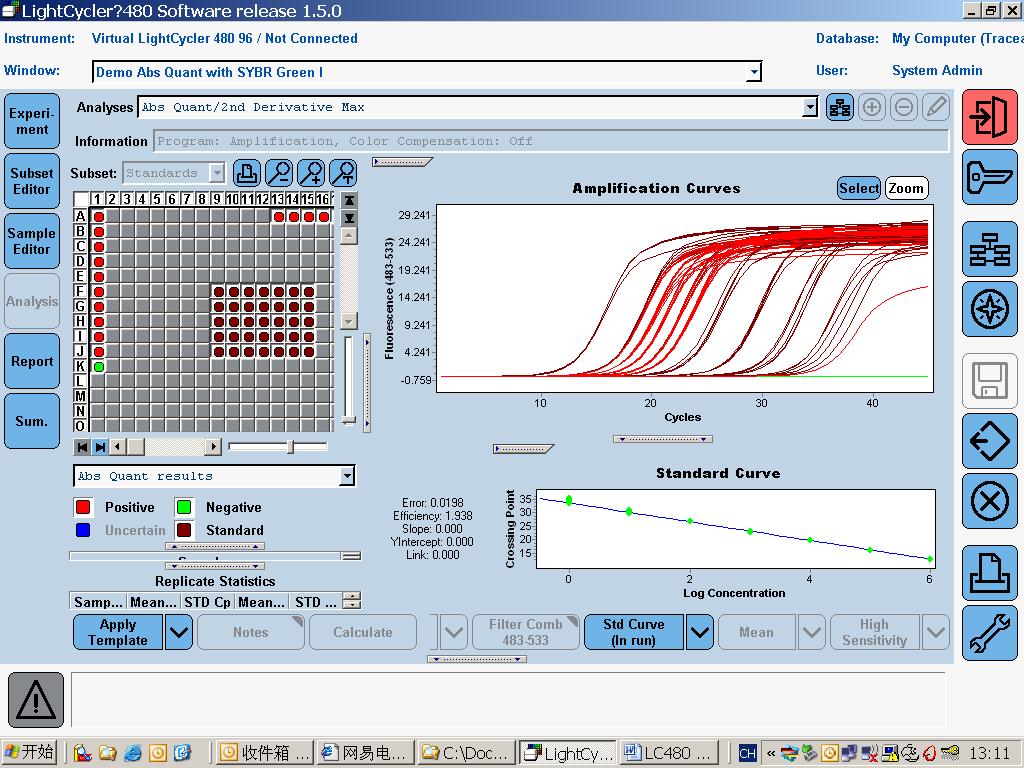Viewport: 1024px width, 768px height.
Task: Click the skip-to-last-column icon below the plate
Action: tap(100, 447)
